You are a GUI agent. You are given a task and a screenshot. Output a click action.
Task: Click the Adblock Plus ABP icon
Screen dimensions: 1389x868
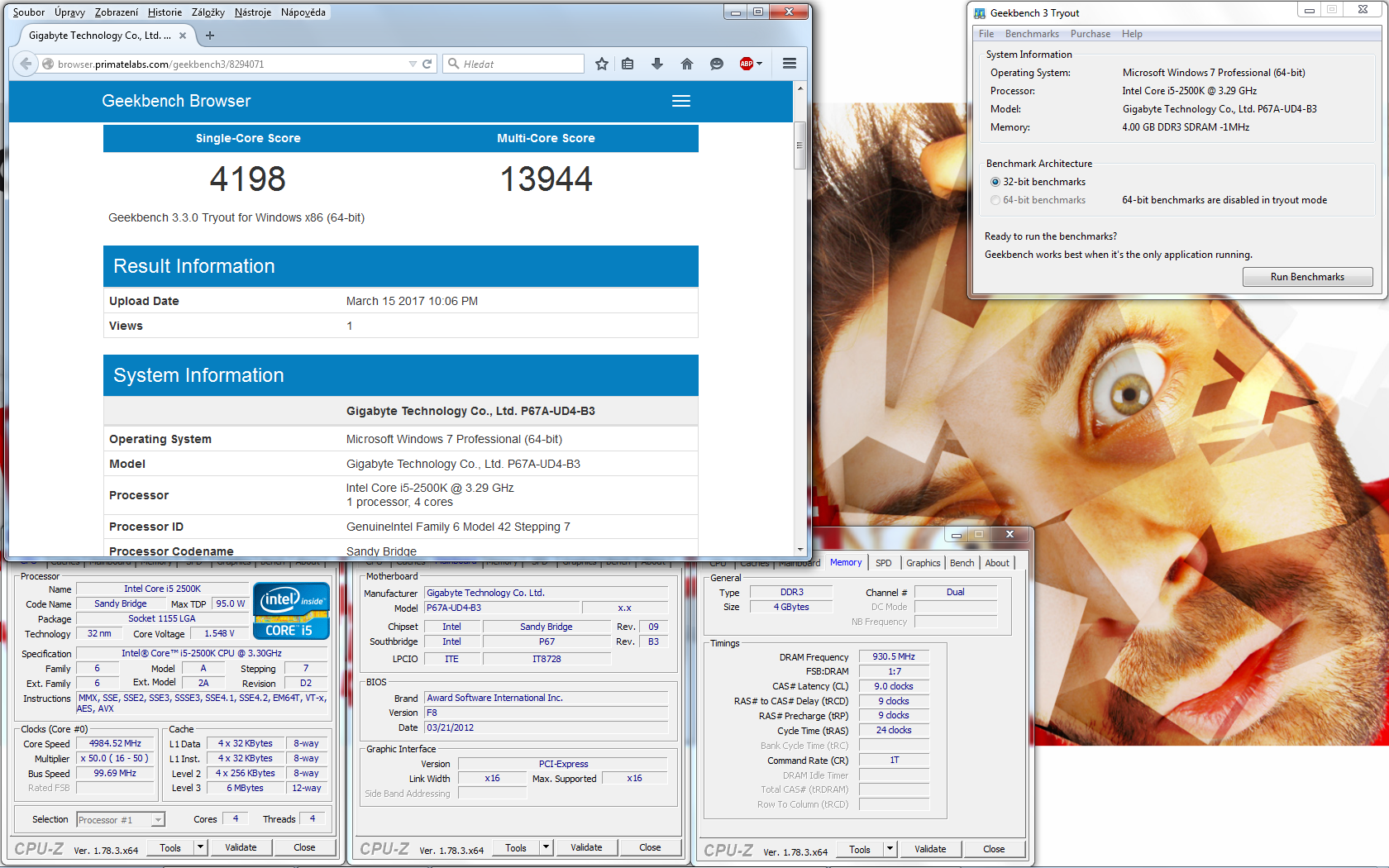(746, 64)
